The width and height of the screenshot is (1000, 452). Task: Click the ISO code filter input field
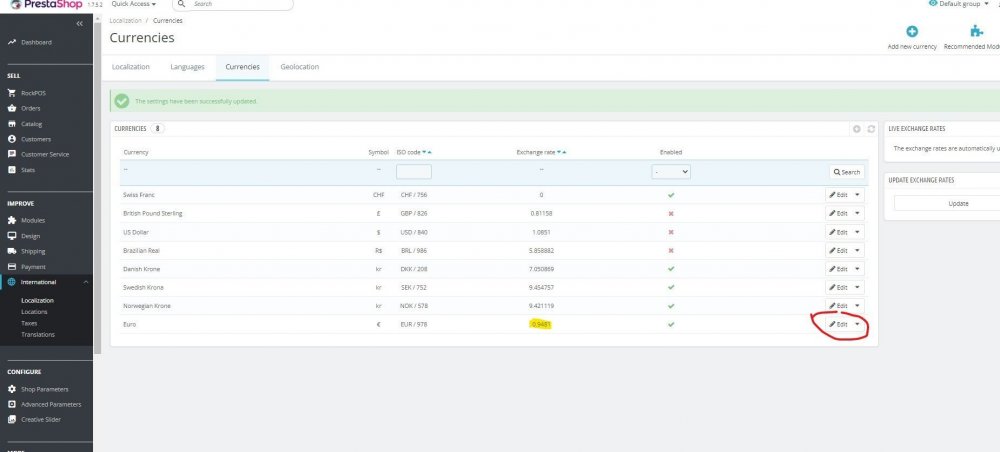pos(414,172)
